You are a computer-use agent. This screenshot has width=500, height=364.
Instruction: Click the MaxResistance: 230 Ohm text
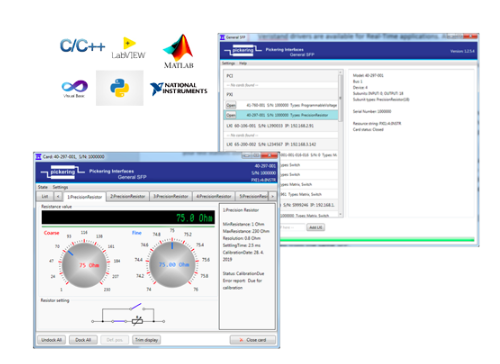[x=246, y=231]
